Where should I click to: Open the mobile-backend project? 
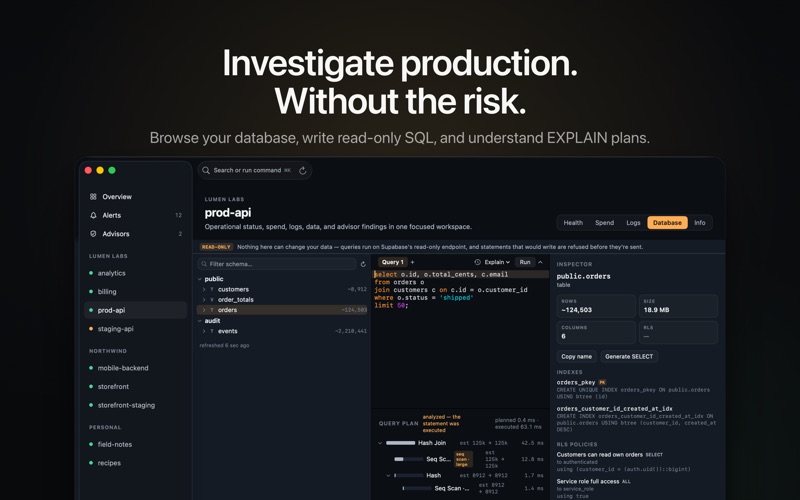pyautogui.click(x=136, y=368)
